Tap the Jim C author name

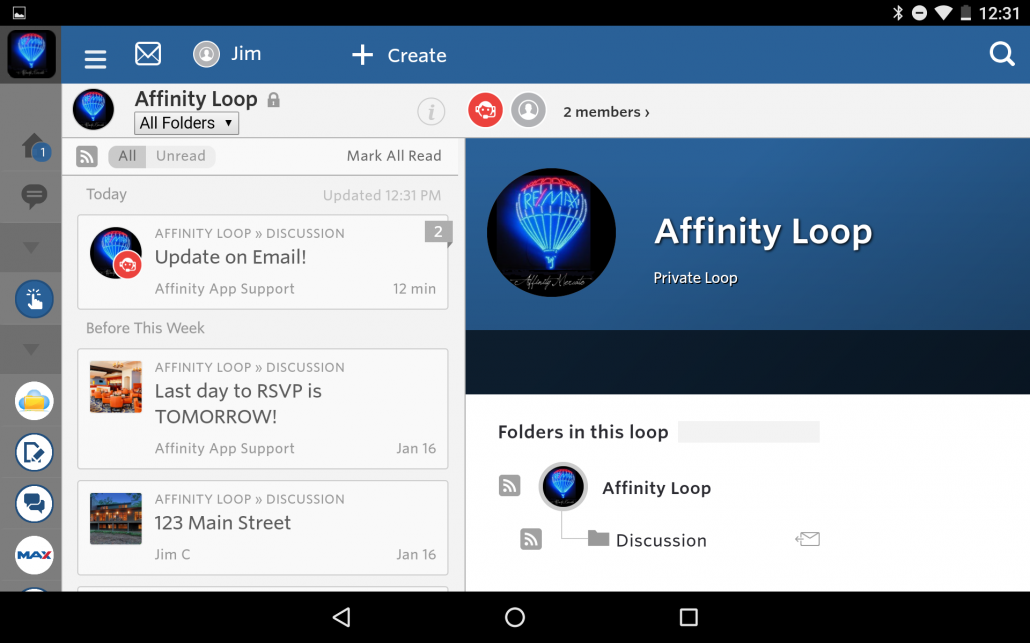(x=173, y=554)
